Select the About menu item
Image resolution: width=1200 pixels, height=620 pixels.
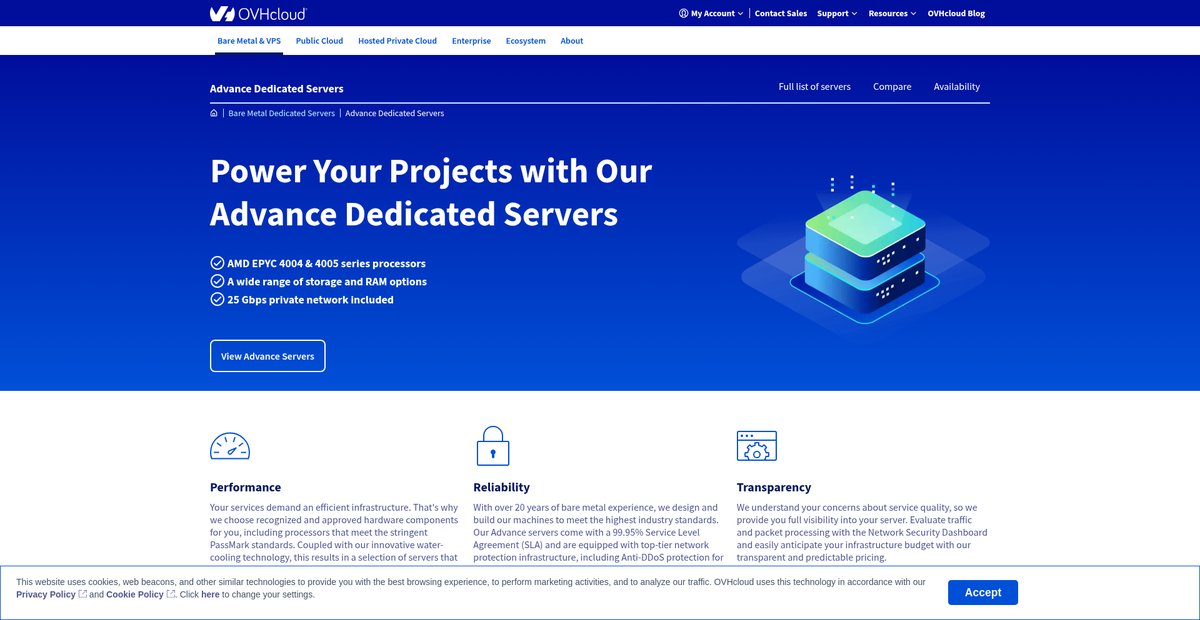[x=572, y=41]
